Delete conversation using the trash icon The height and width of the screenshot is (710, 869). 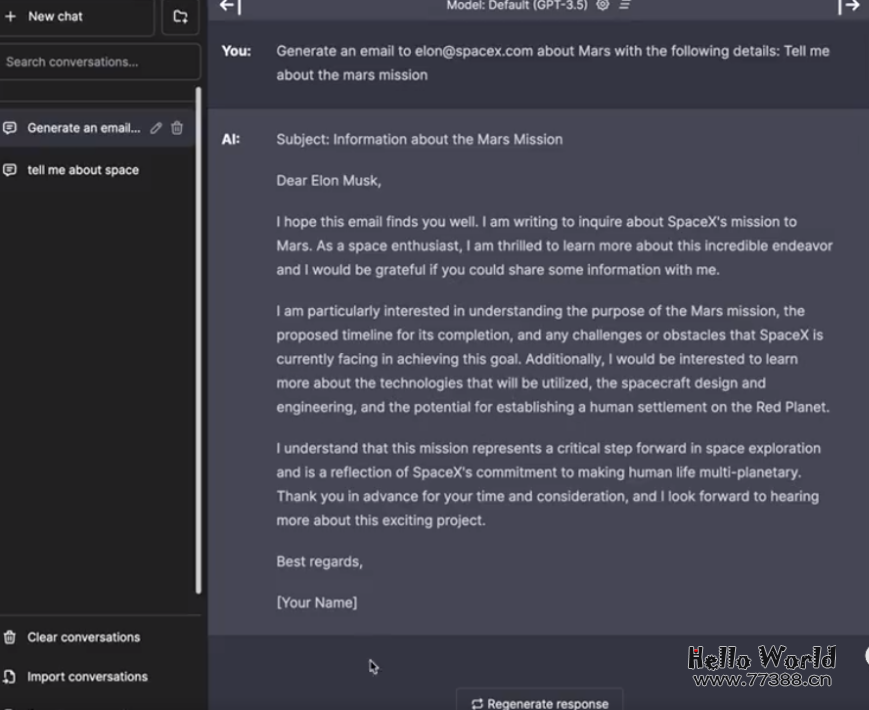tap(177, 128)
